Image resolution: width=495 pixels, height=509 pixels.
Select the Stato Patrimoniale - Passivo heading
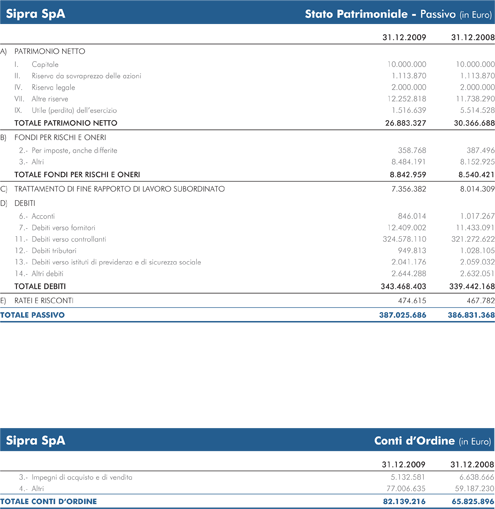click(380, 14)
